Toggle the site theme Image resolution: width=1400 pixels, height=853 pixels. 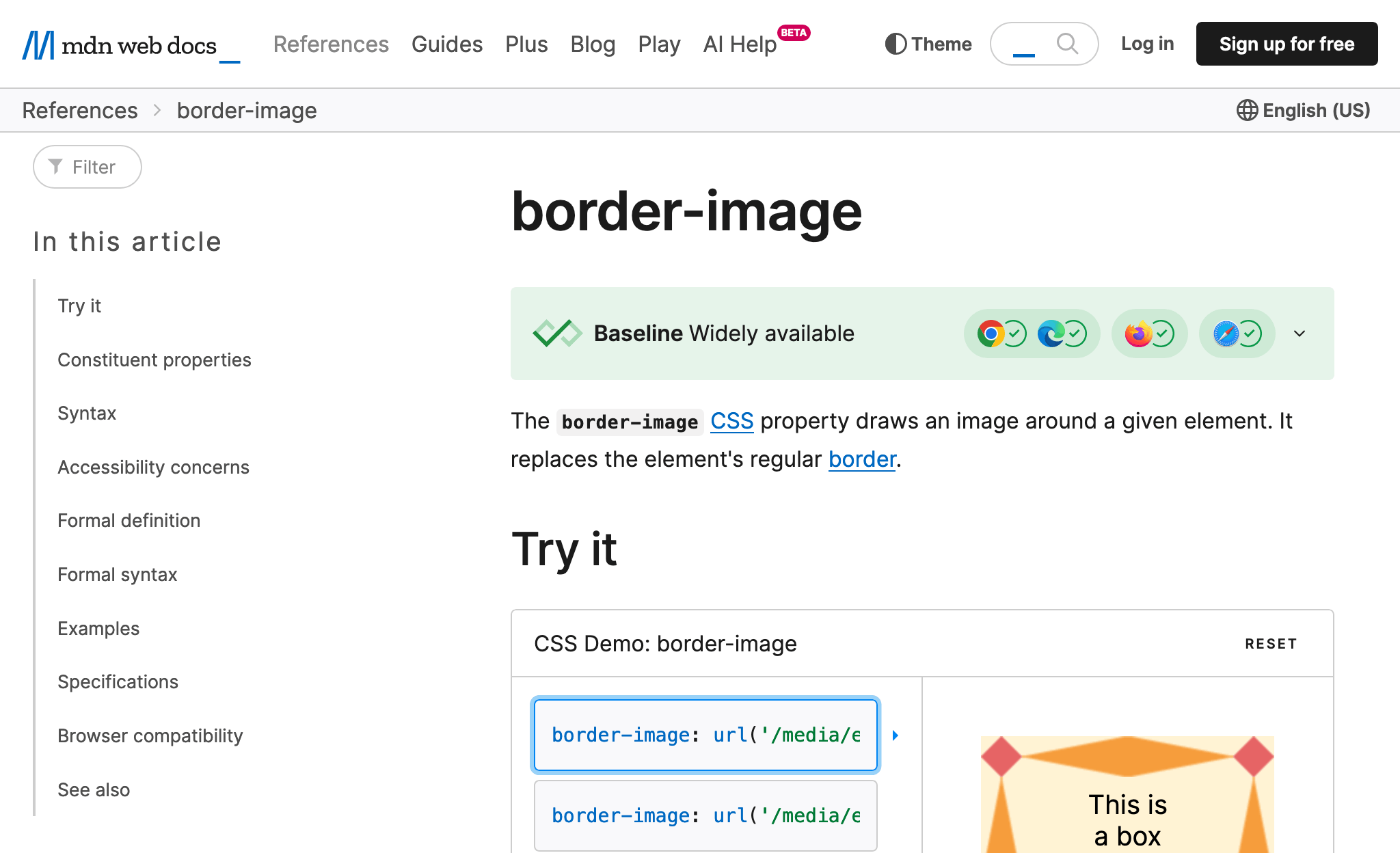(927, 44)
